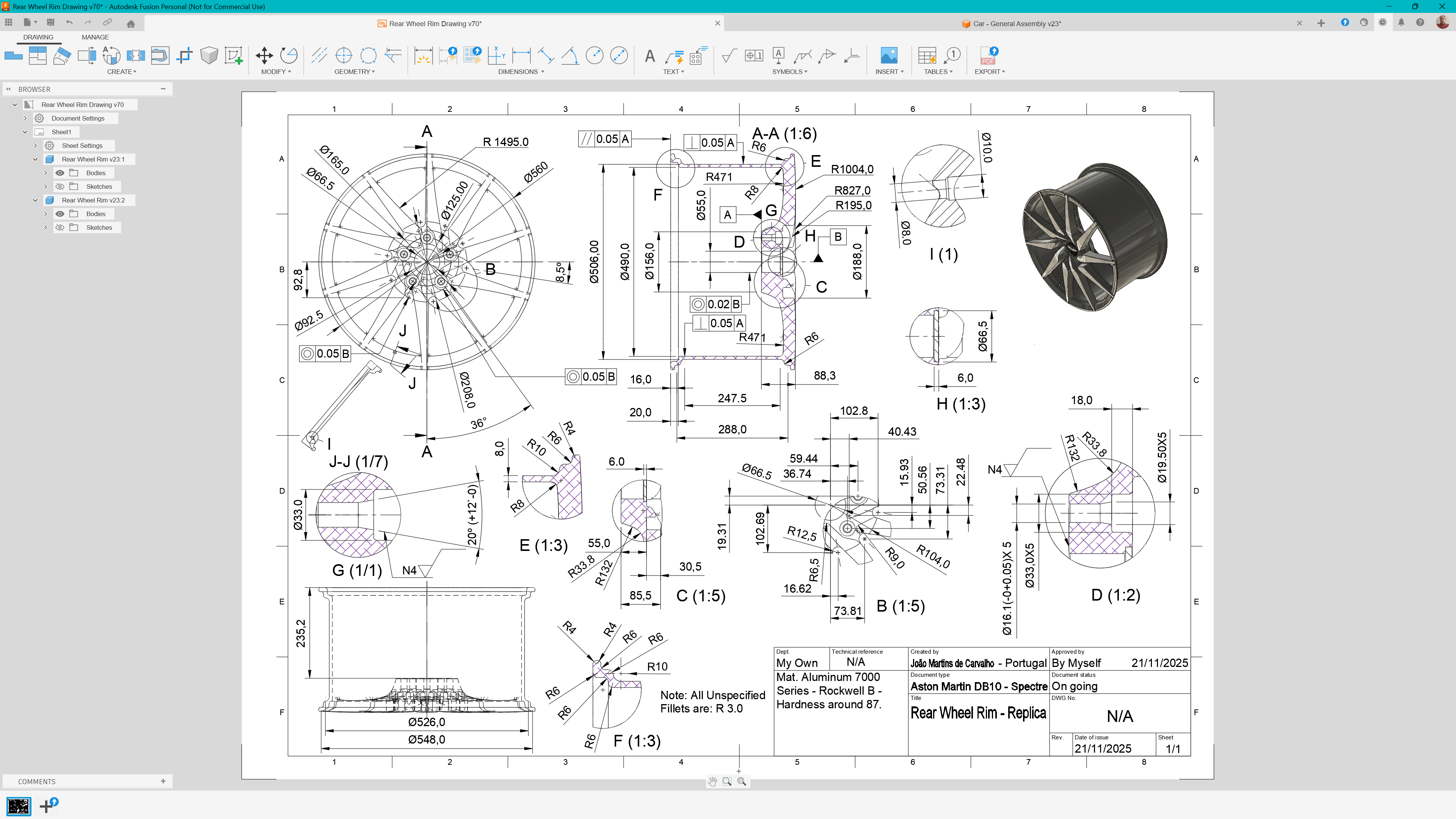1456x819 pixels.
Task: Click the Angular Dimension tool
Action: [570, 55]
